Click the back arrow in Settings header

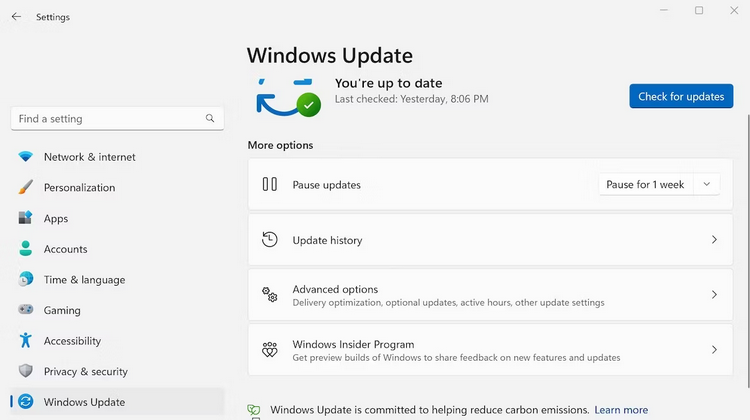point(16,17)
